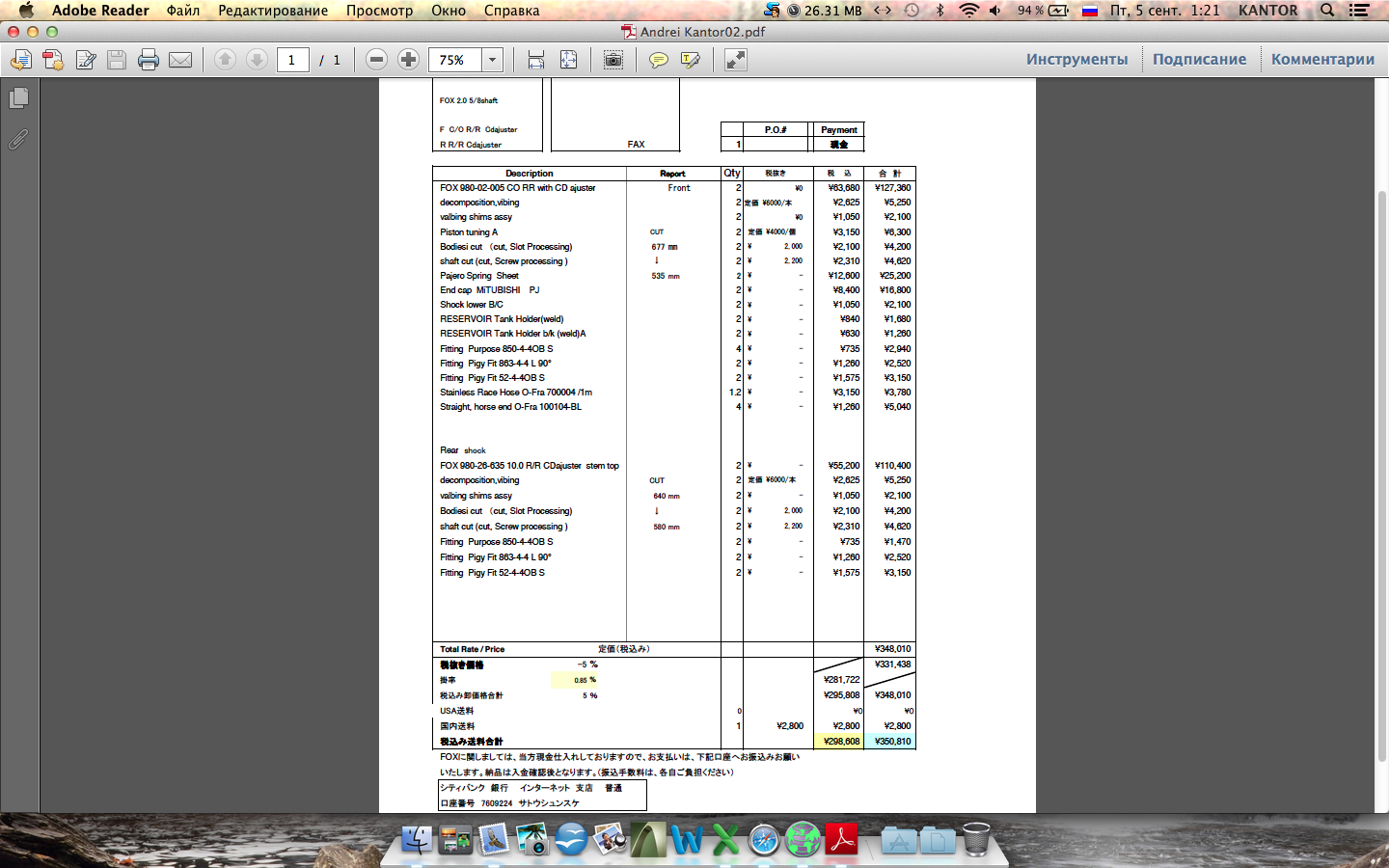Viewport: 1389px width, 868px height.
Task: Show page thumbnails side panel
Action: 18,98
